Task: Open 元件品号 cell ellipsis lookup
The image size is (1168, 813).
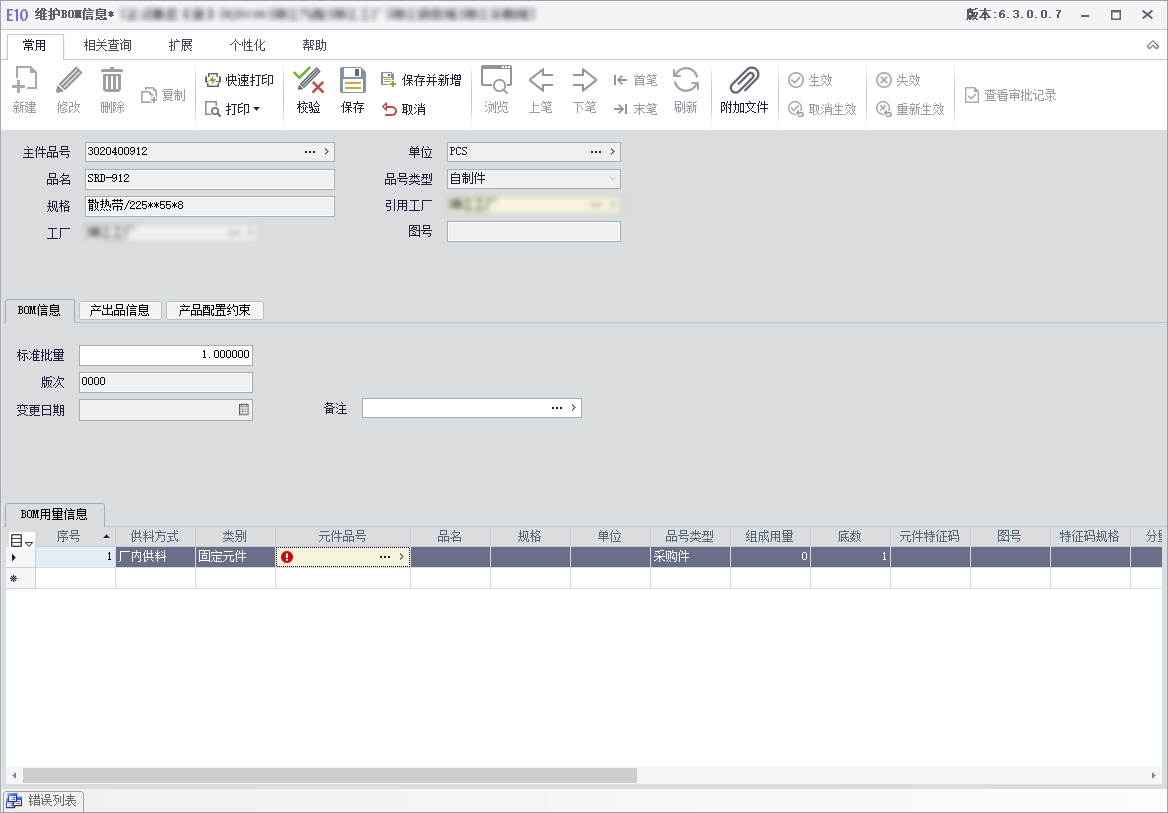Action: (384, 557)
